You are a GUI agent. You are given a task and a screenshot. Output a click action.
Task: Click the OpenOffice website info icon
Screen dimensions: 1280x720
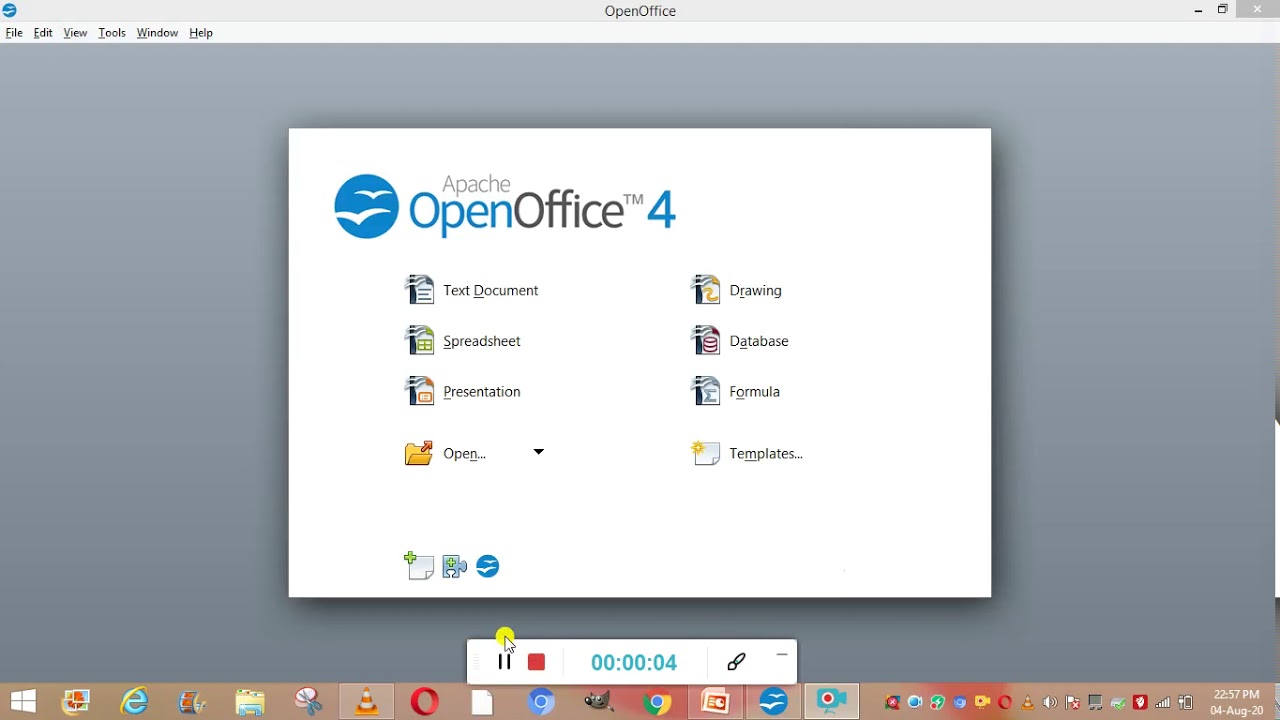click(489, 567)
